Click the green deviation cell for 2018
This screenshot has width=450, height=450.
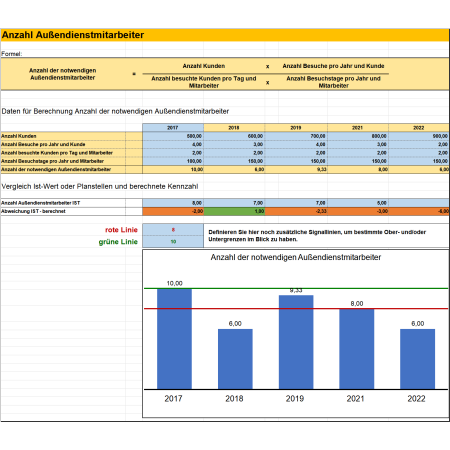tap(234, 211)
